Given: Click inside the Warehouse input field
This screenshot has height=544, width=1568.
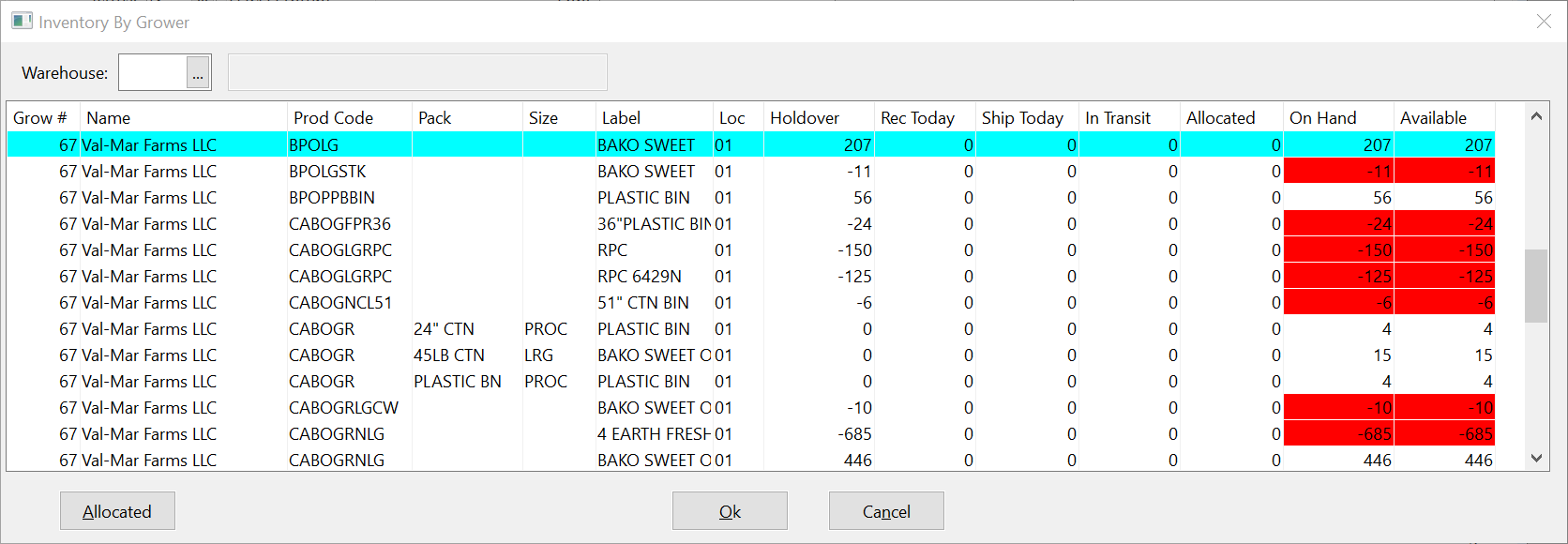Looking at the screenshot, I should click(152, 71).
